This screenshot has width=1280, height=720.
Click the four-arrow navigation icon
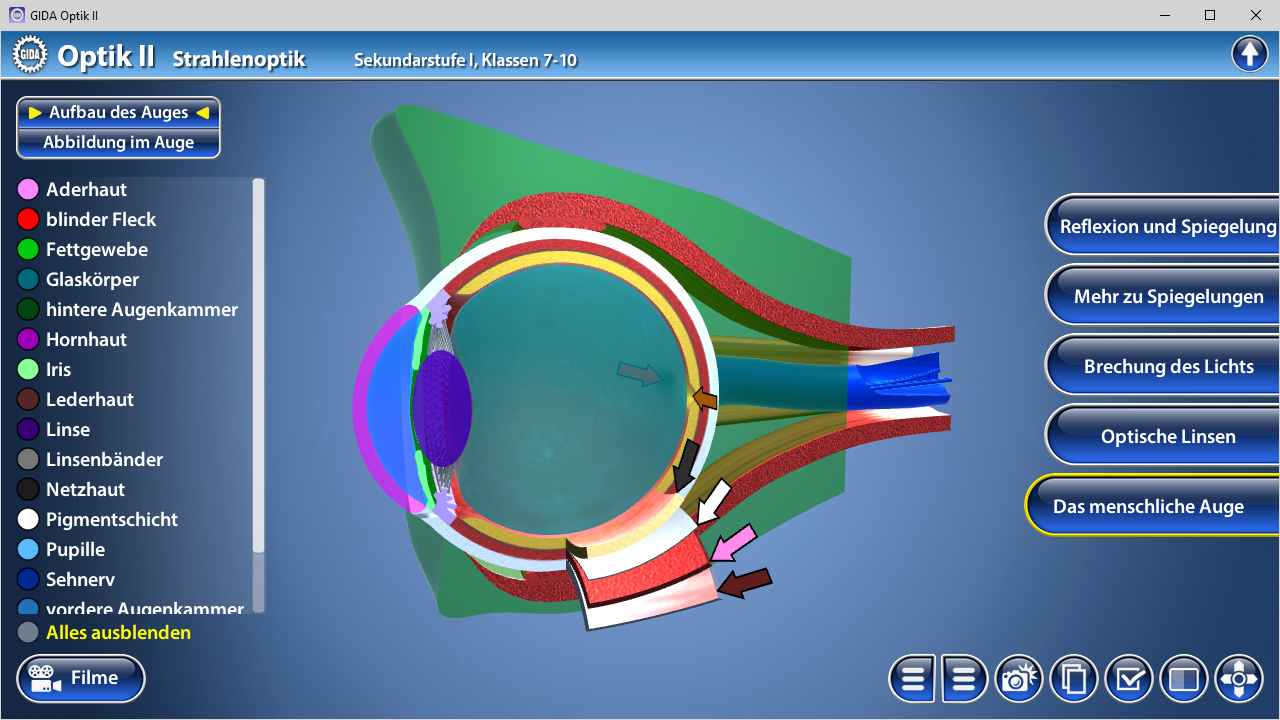[1239, 680]
